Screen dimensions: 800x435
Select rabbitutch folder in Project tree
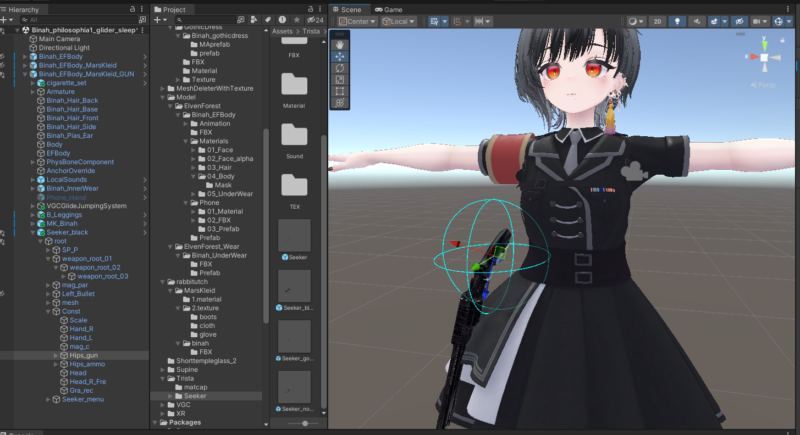click(x=191, y=282)
